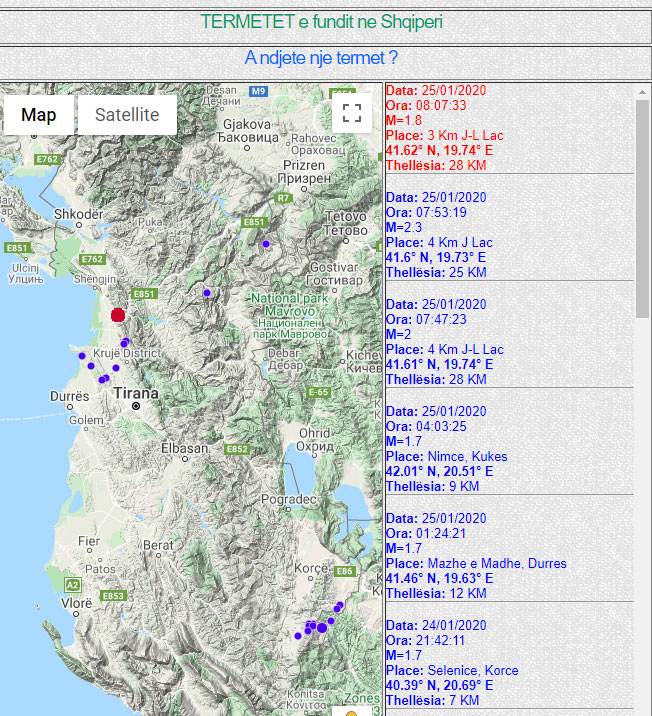Screen dimensions: 652x716
Task: Switch to the Map view type
Action: coord(39,115)
